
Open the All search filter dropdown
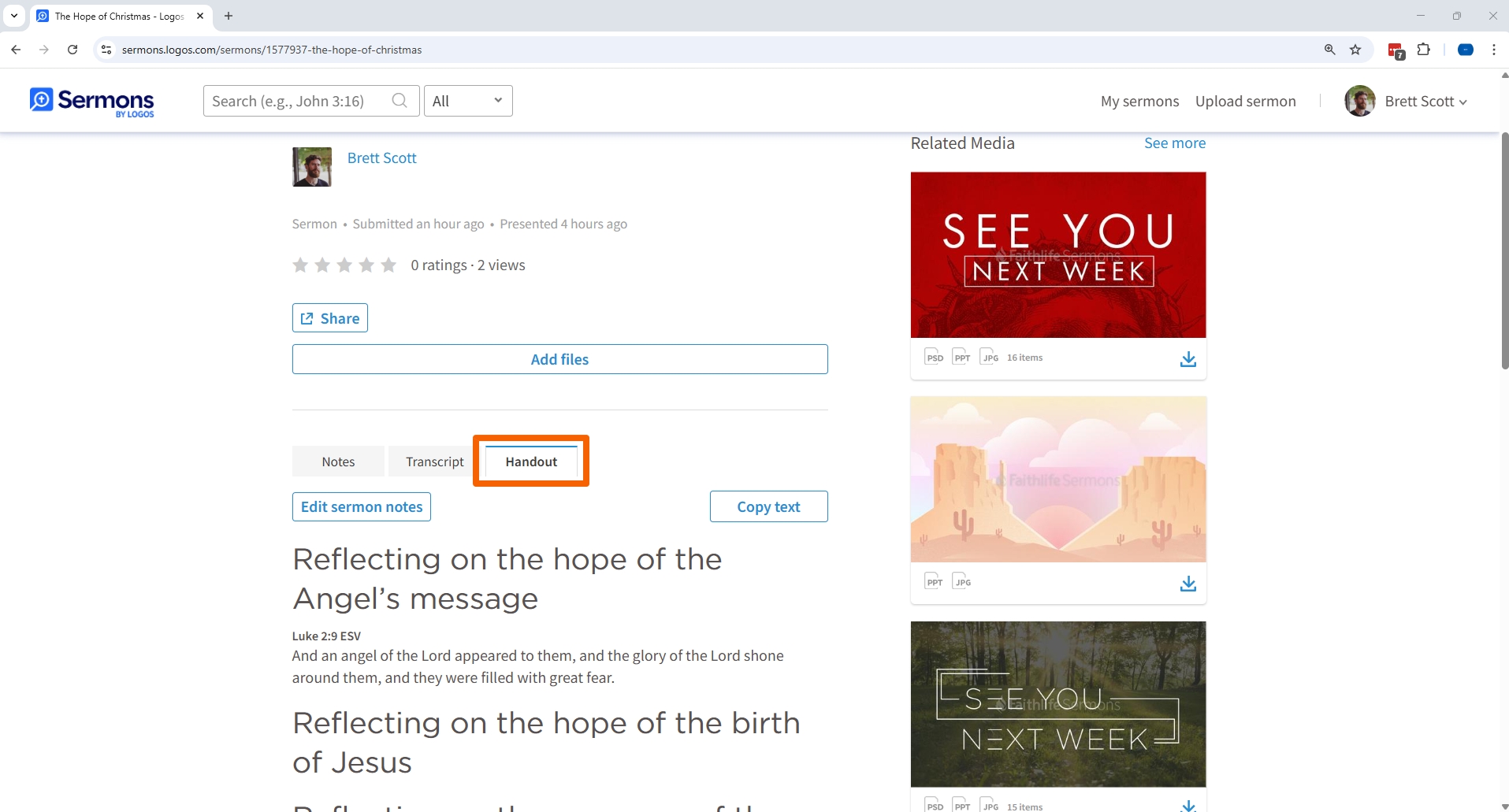(468, 101)
